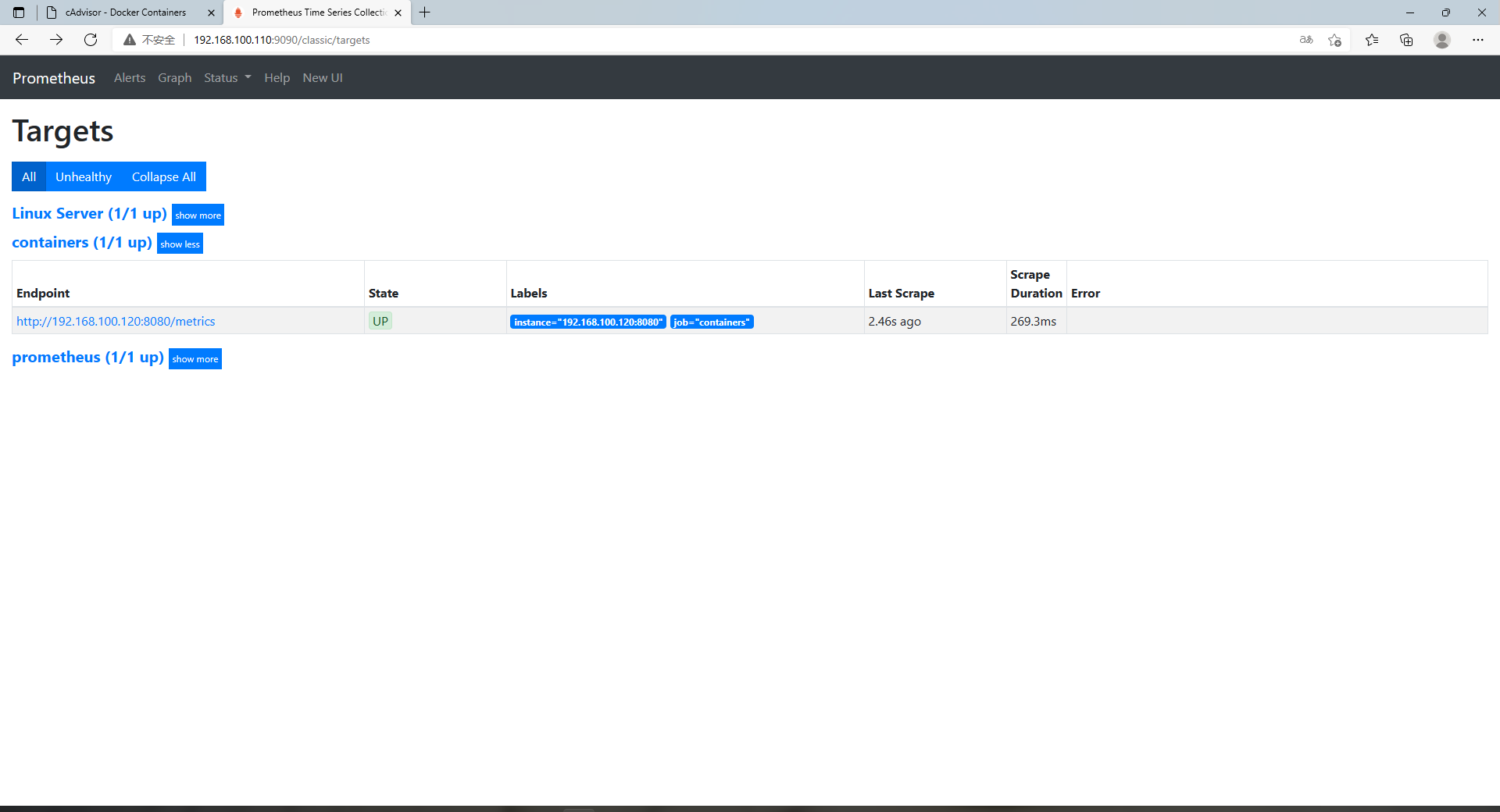This screenshot has width=1500, height=812.
Task: Click the not-secure warning icon
Action: tap(130, 40)
